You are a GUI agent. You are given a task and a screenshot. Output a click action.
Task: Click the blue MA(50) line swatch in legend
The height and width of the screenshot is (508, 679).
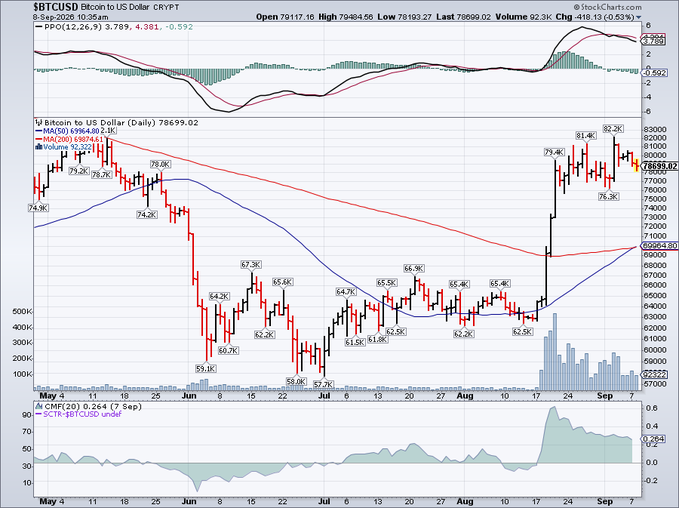pyautogui.click(x=39, y=131)
